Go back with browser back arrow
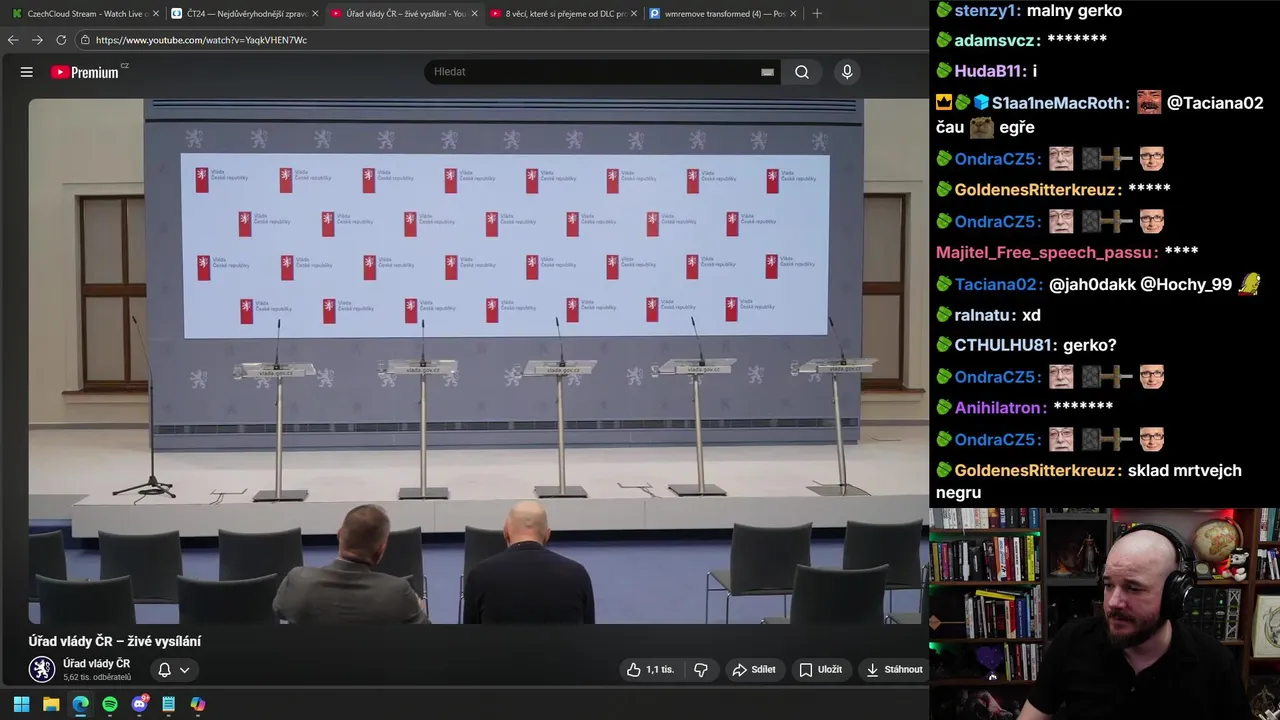 pos(13,40)
